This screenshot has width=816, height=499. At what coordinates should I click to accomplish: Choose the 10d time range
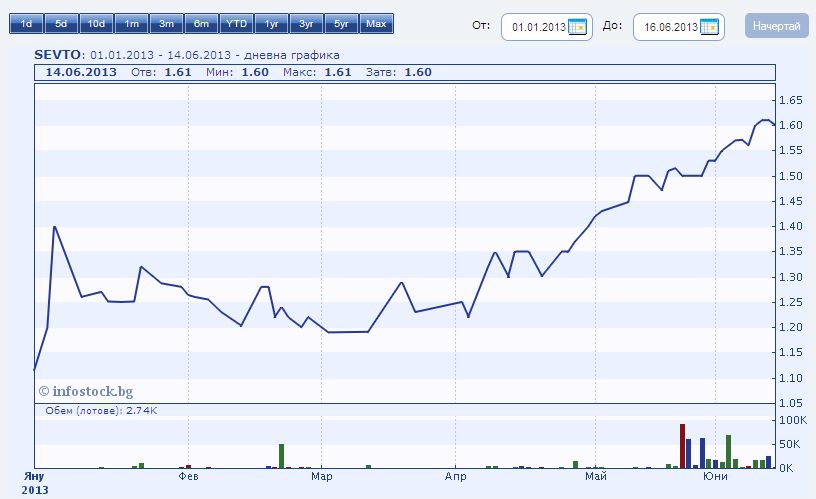tap(96, 24)
